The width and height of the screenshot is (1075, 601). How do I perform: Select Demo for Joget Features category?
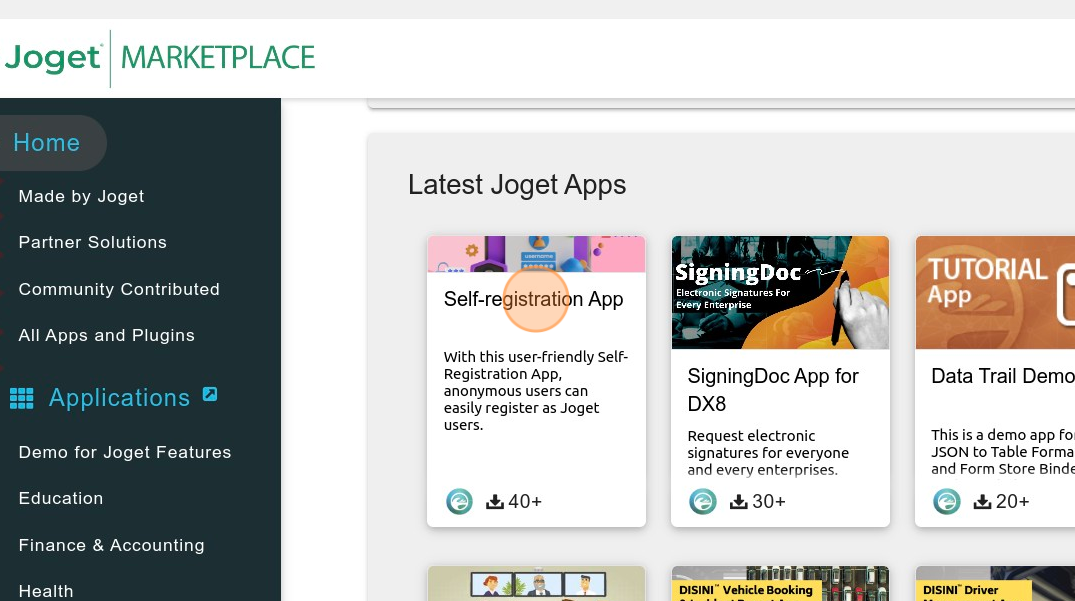tap(125, 452)
